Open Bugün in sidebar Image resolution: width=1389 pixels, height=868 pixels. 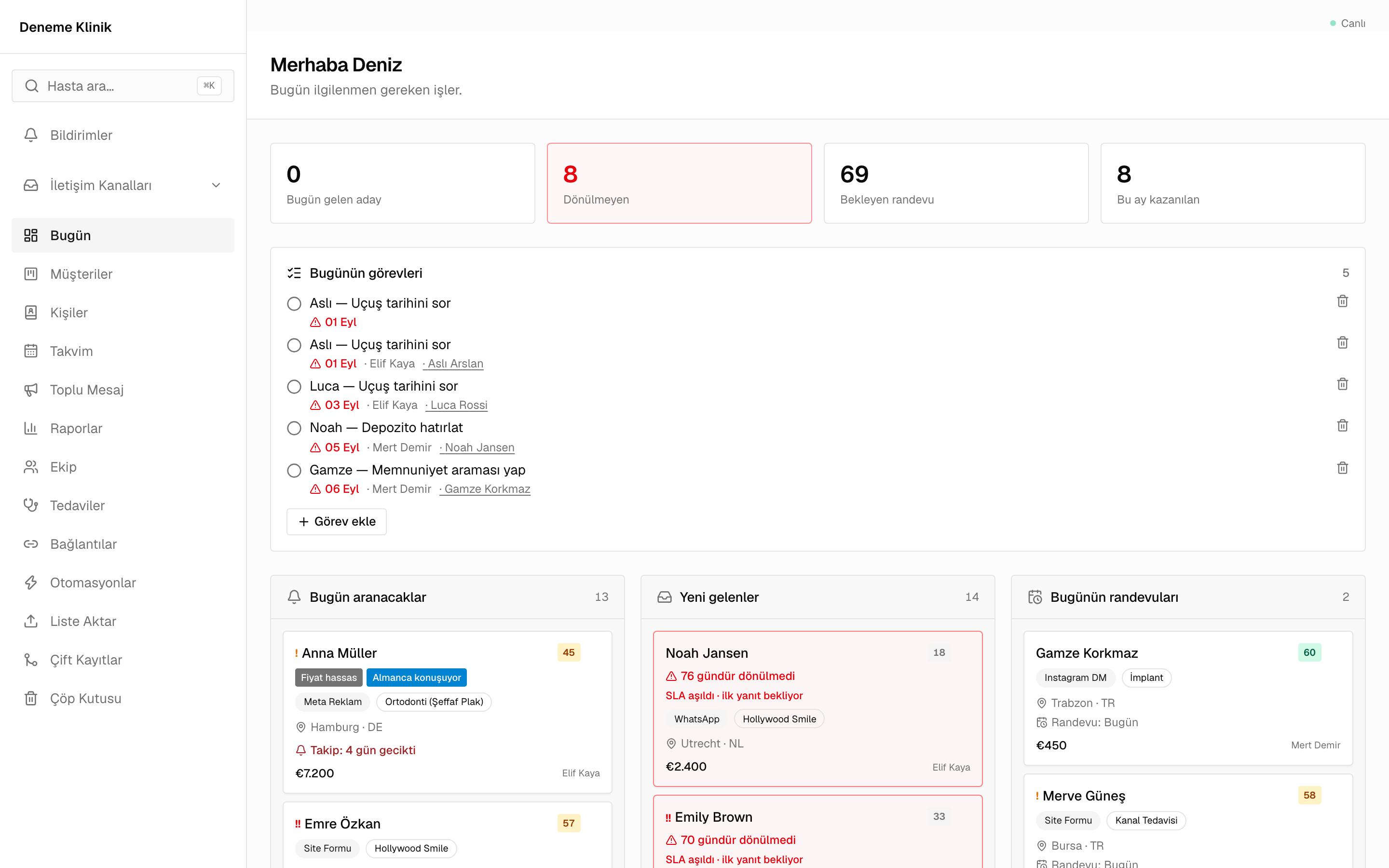pyautogui.click(x=123, y=235)
